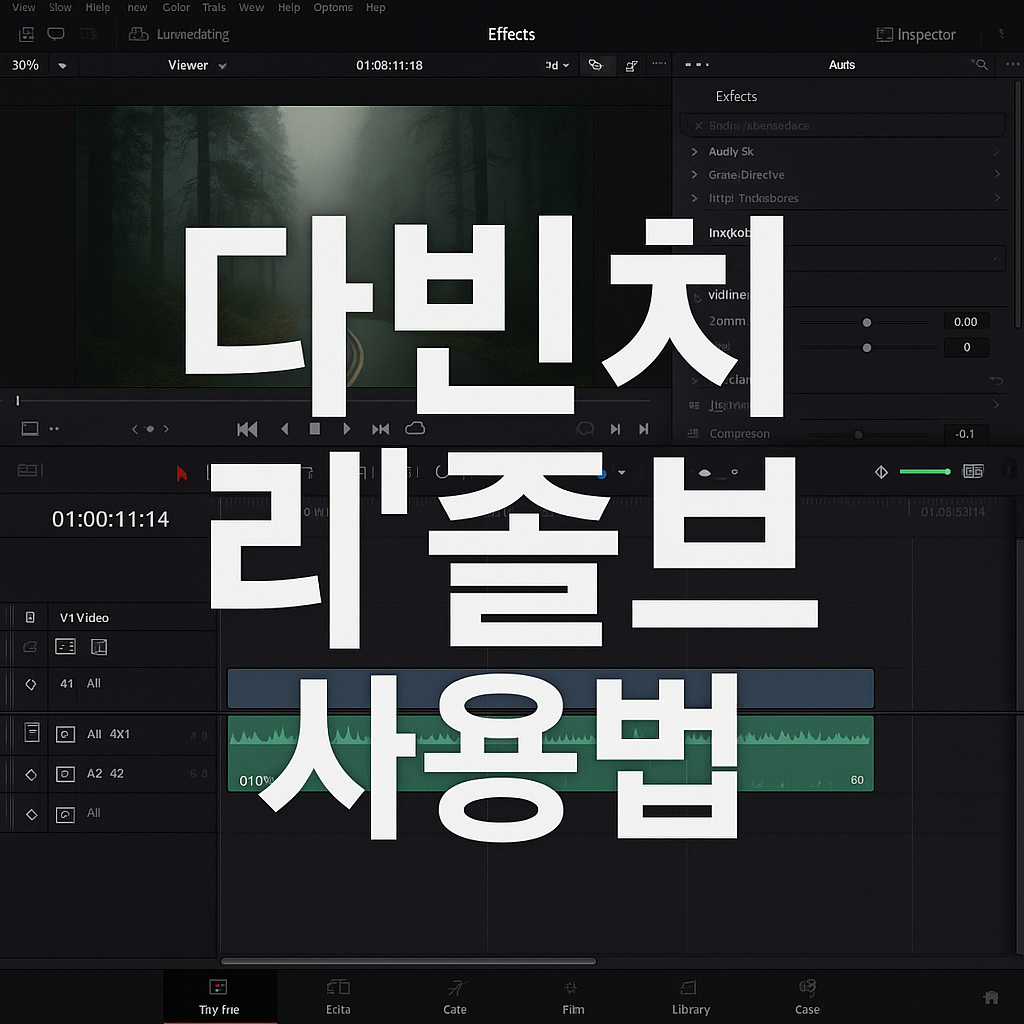Toggle the diamond on A2 42 track
The image size is (1024, 1024).
31,775
